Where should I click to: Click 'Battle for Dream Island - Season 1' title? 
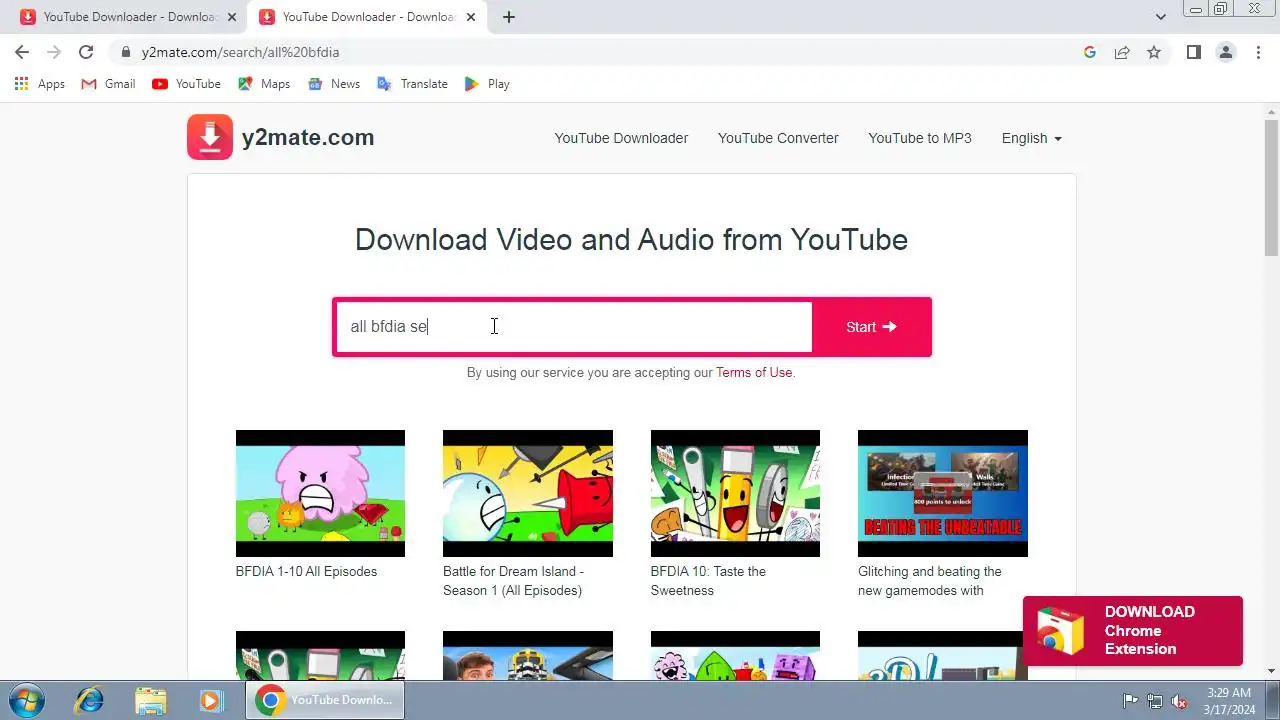pos(513,581)
